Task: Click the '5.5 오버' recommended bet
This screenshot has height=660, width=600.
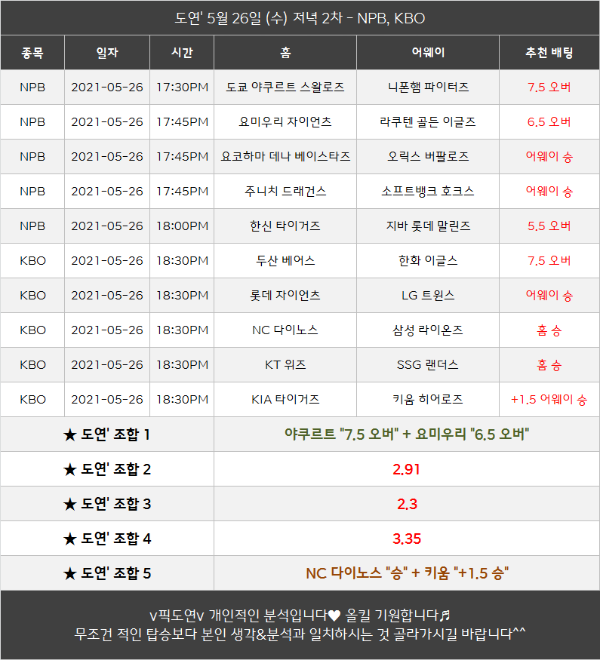Action: click(x=549, y=226)
